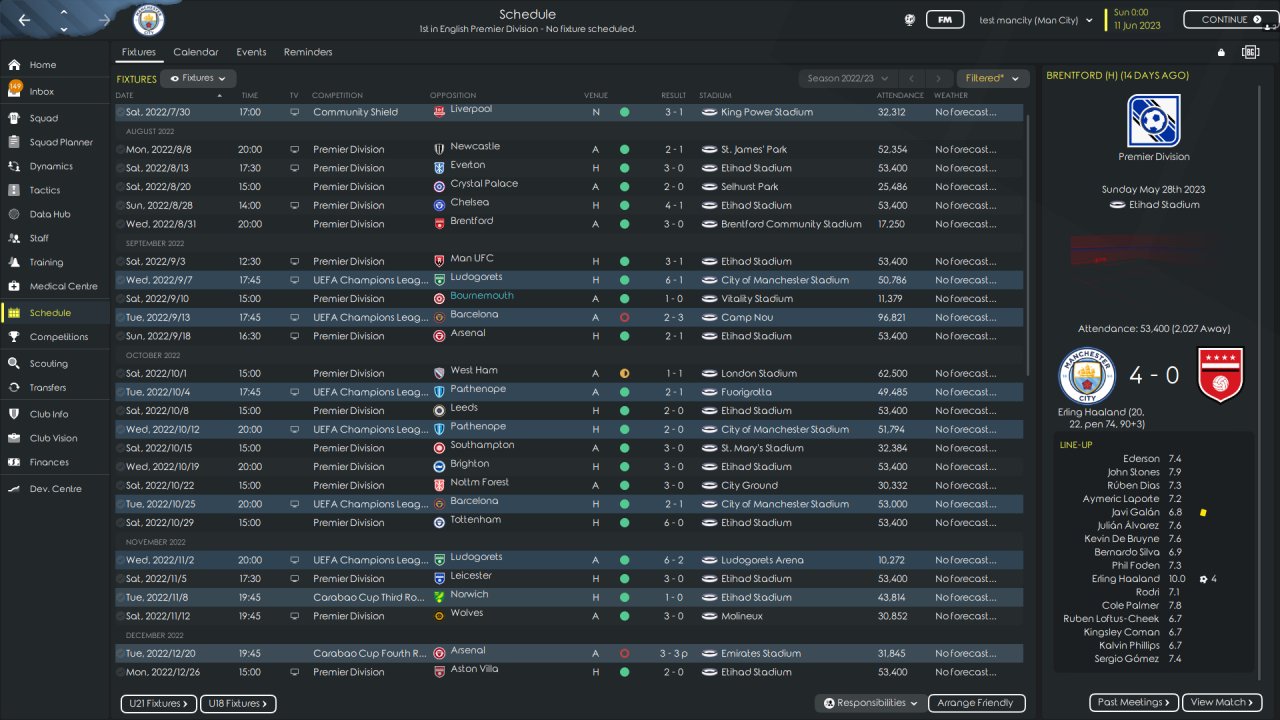Click the Transfers arrows icon
Viewport: 1280px width, 720px height.
(14, 388)
